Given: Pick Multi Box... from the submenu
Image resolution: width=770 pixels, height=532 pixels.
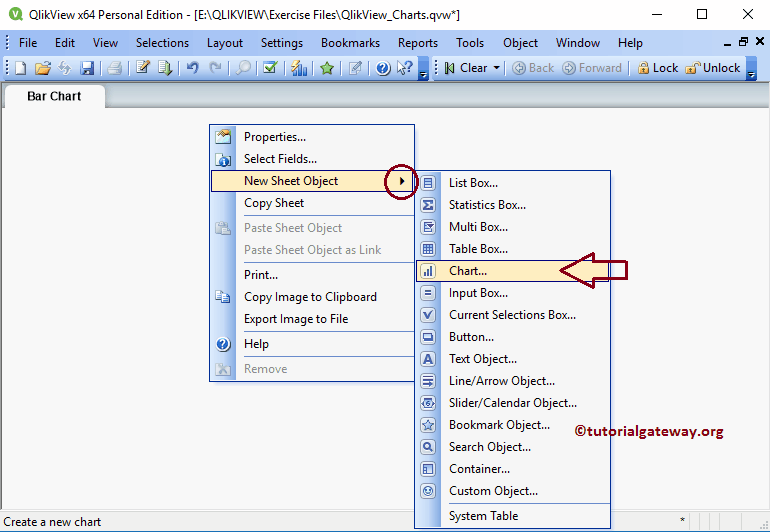Looking at the screenshot, I should [x=513, y=227].
